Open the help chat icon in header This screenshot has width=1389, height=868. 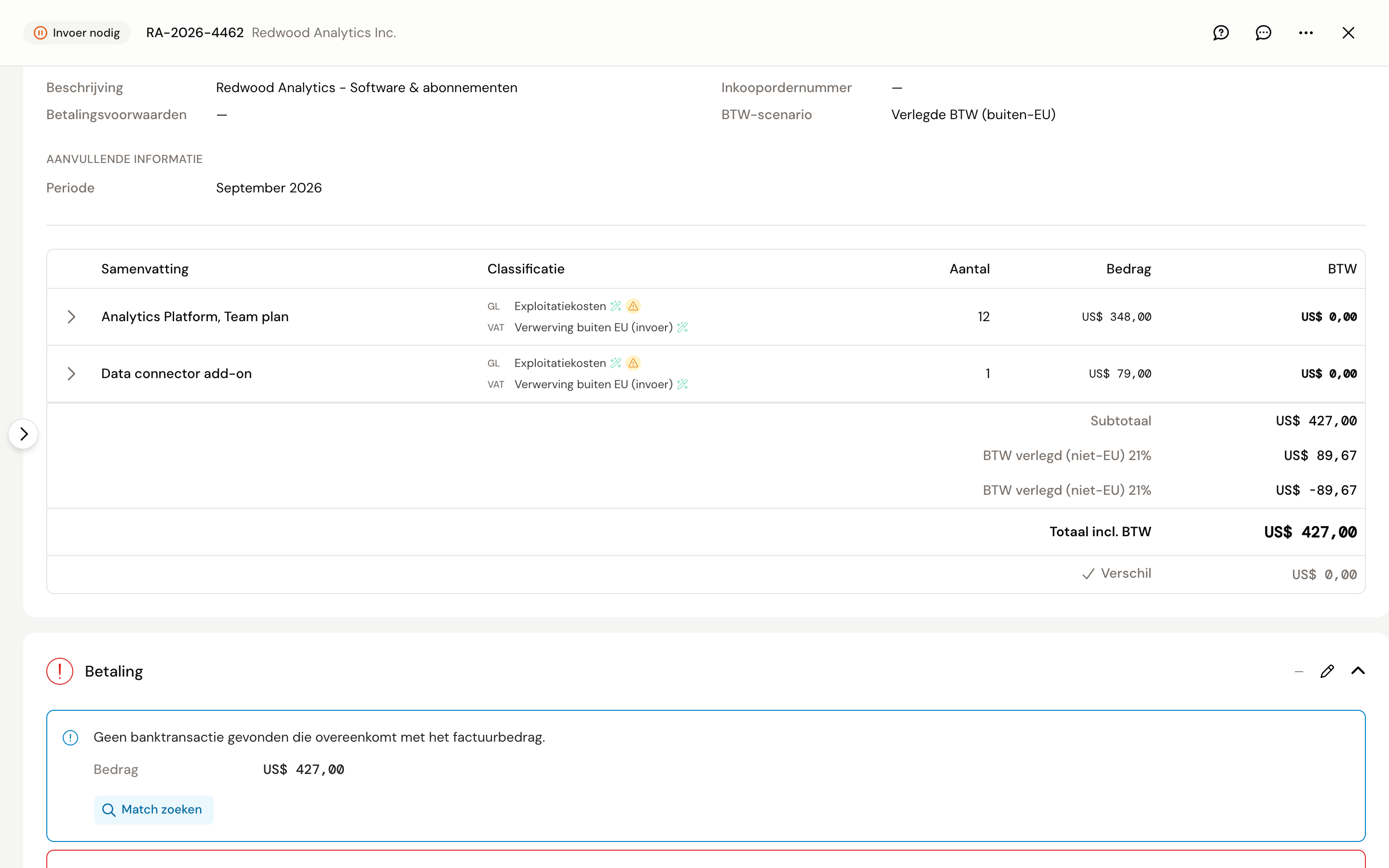tap(1221, 33)
